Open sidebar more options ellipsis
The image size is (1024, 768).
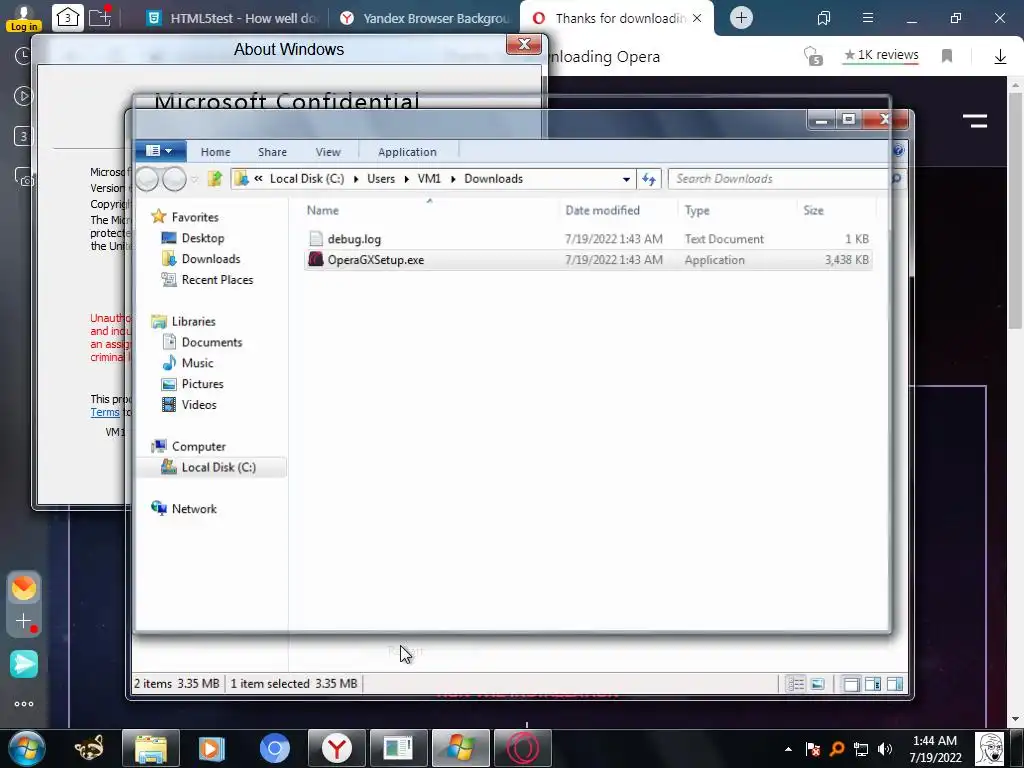[24, 704]
